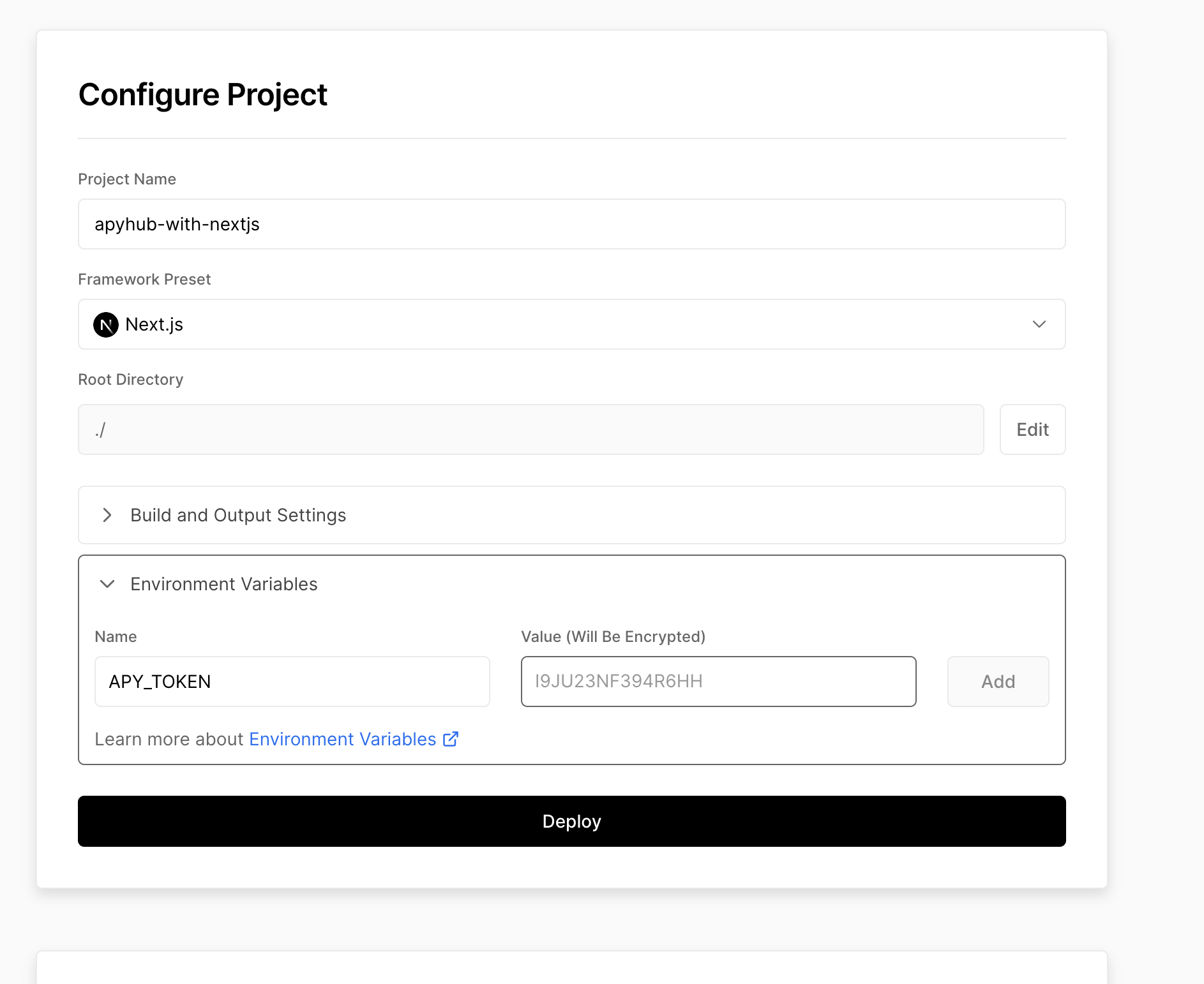1204x984 pixels.
Task: Click the Root Directory field
Action: click(531, 429)
